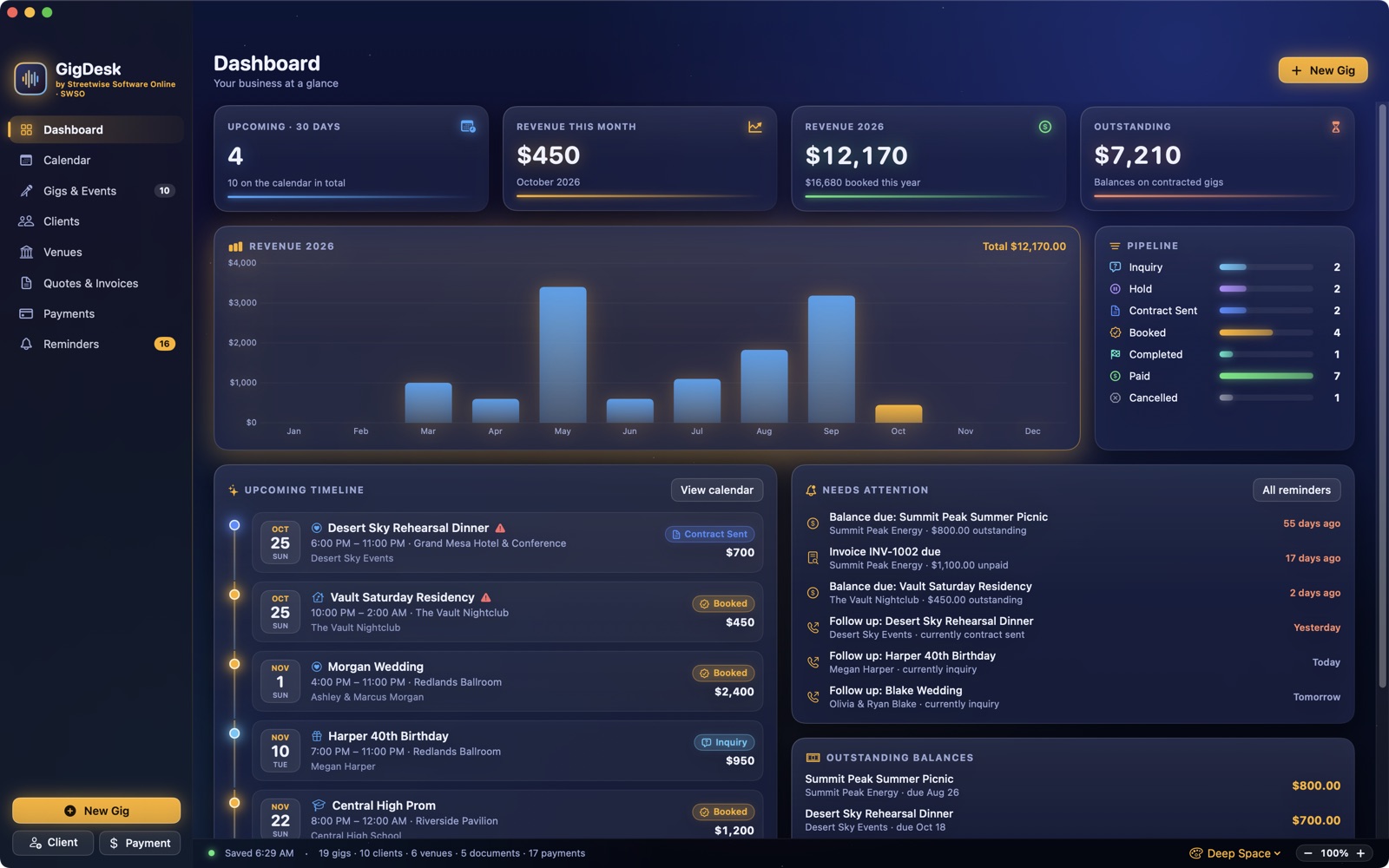Click the Gigs & Events count badge 10
Image resolution: width=1389 pixels, height=868 pixels.
pos(164,191)
